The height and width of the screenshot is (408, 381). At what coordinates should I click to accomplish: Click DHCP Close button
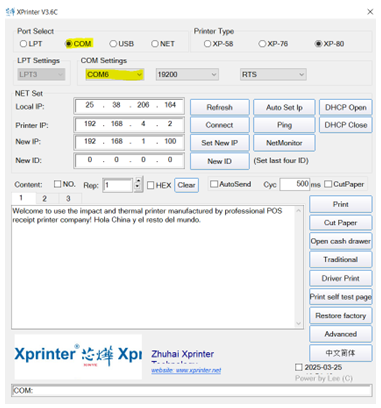coord(346,125)
